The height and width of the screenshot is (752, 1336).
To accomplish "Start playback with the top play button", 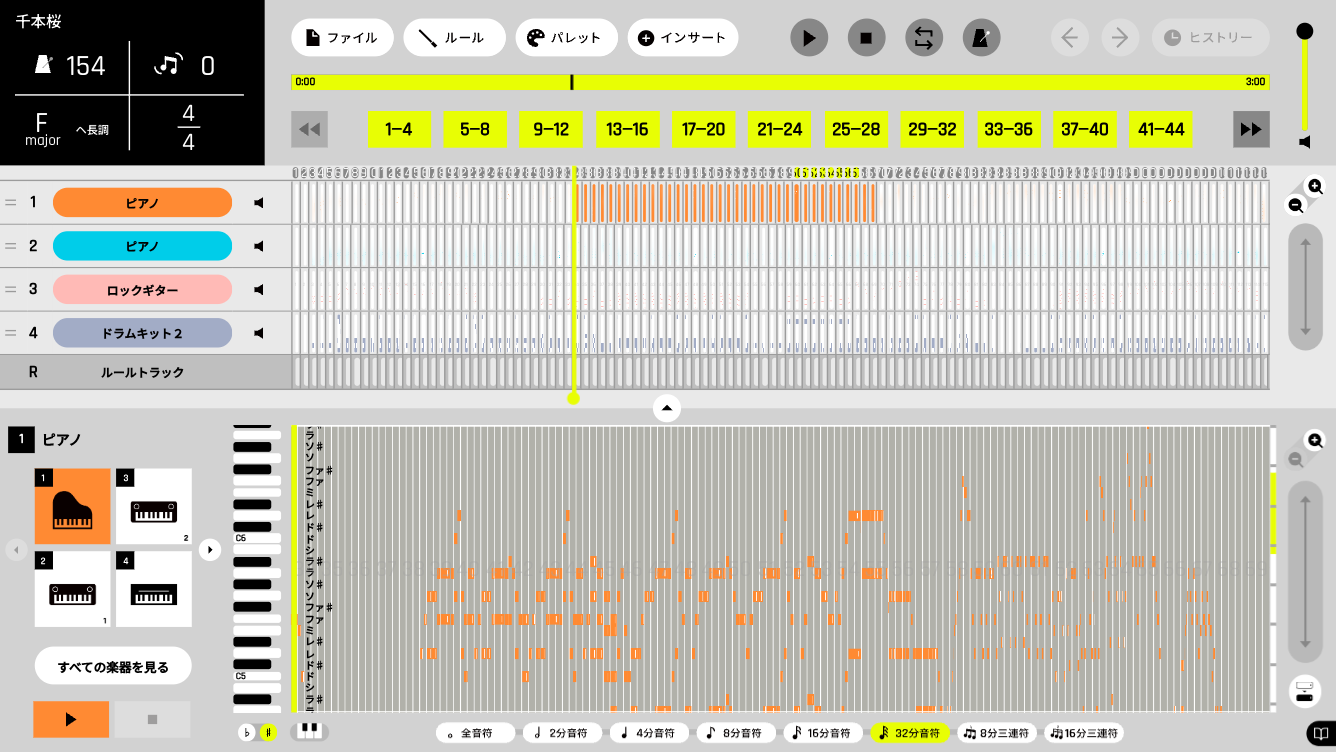I will tap(809, 38).
